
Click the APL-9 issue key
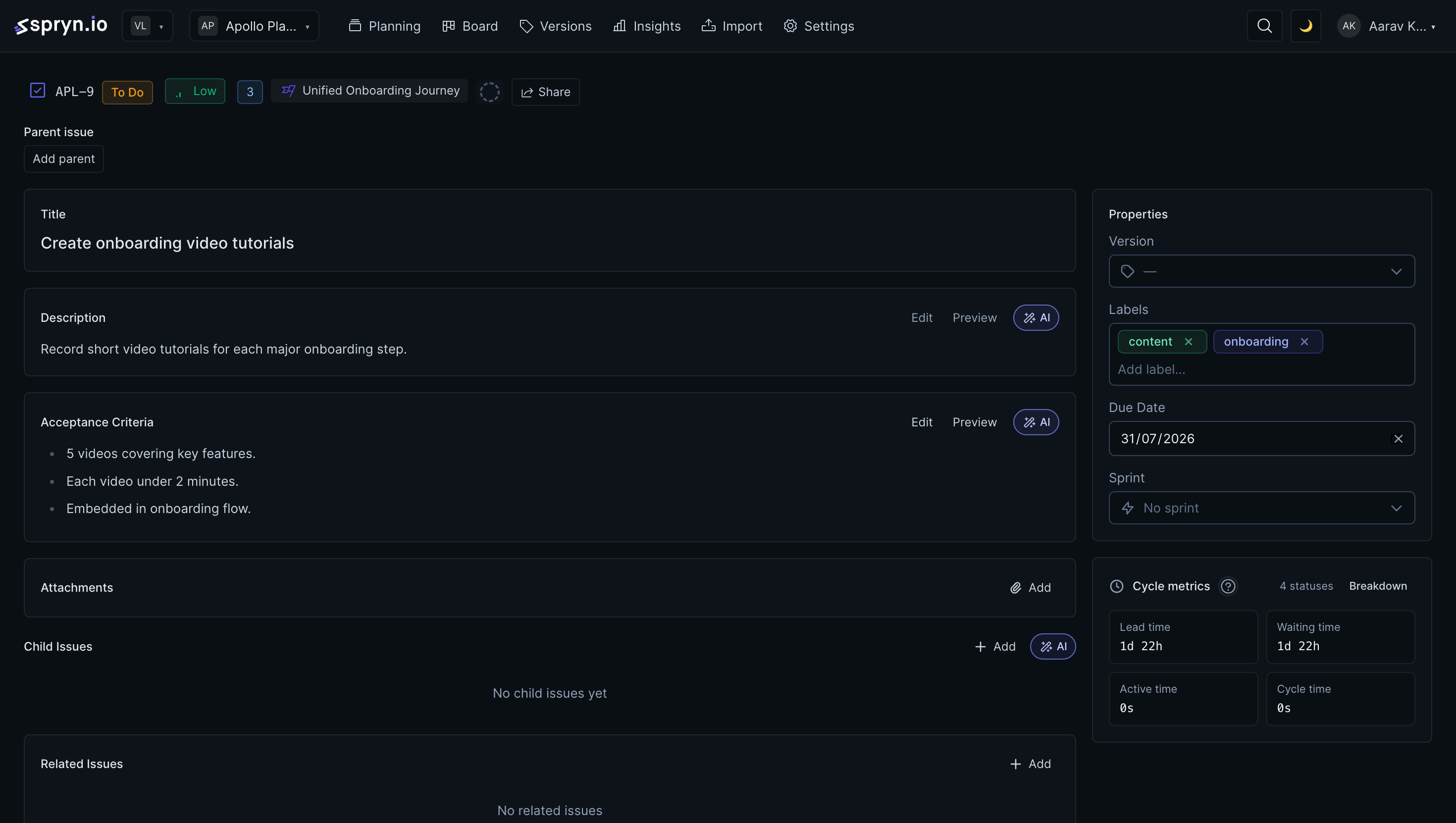(x=74, y=92)
